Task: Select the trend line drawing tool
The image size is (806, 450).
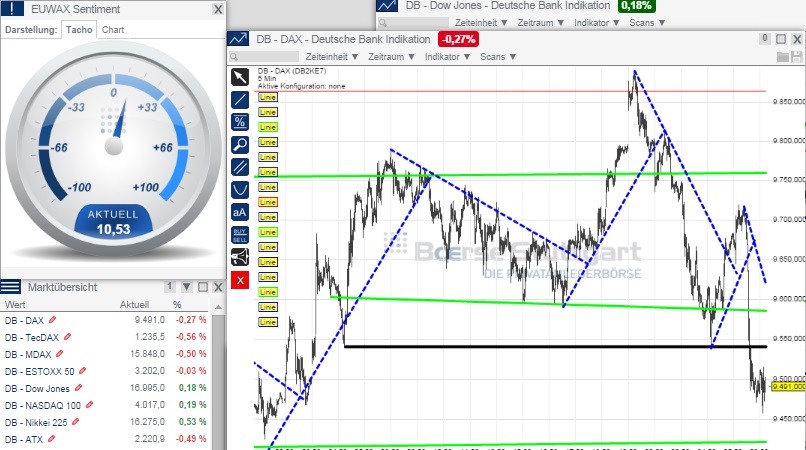Action: 240,100
